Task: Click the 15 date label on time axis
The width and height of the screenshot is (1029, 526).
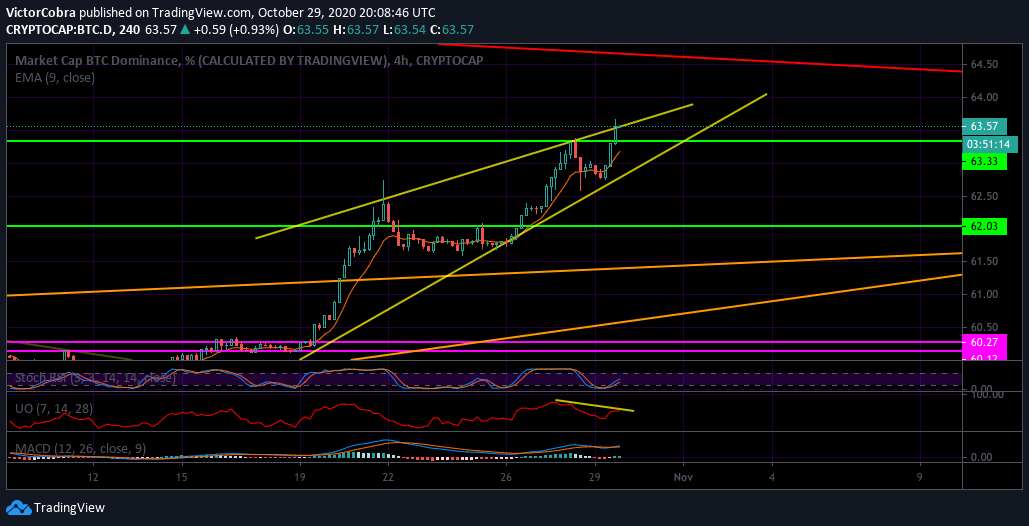Action: point(182,477)
